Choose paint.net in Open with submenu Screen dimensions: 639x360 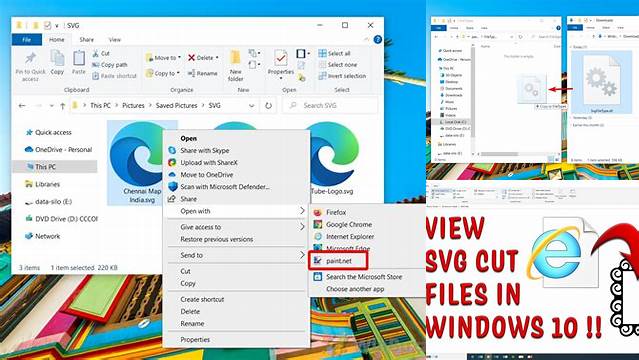[x=339, y=261]
